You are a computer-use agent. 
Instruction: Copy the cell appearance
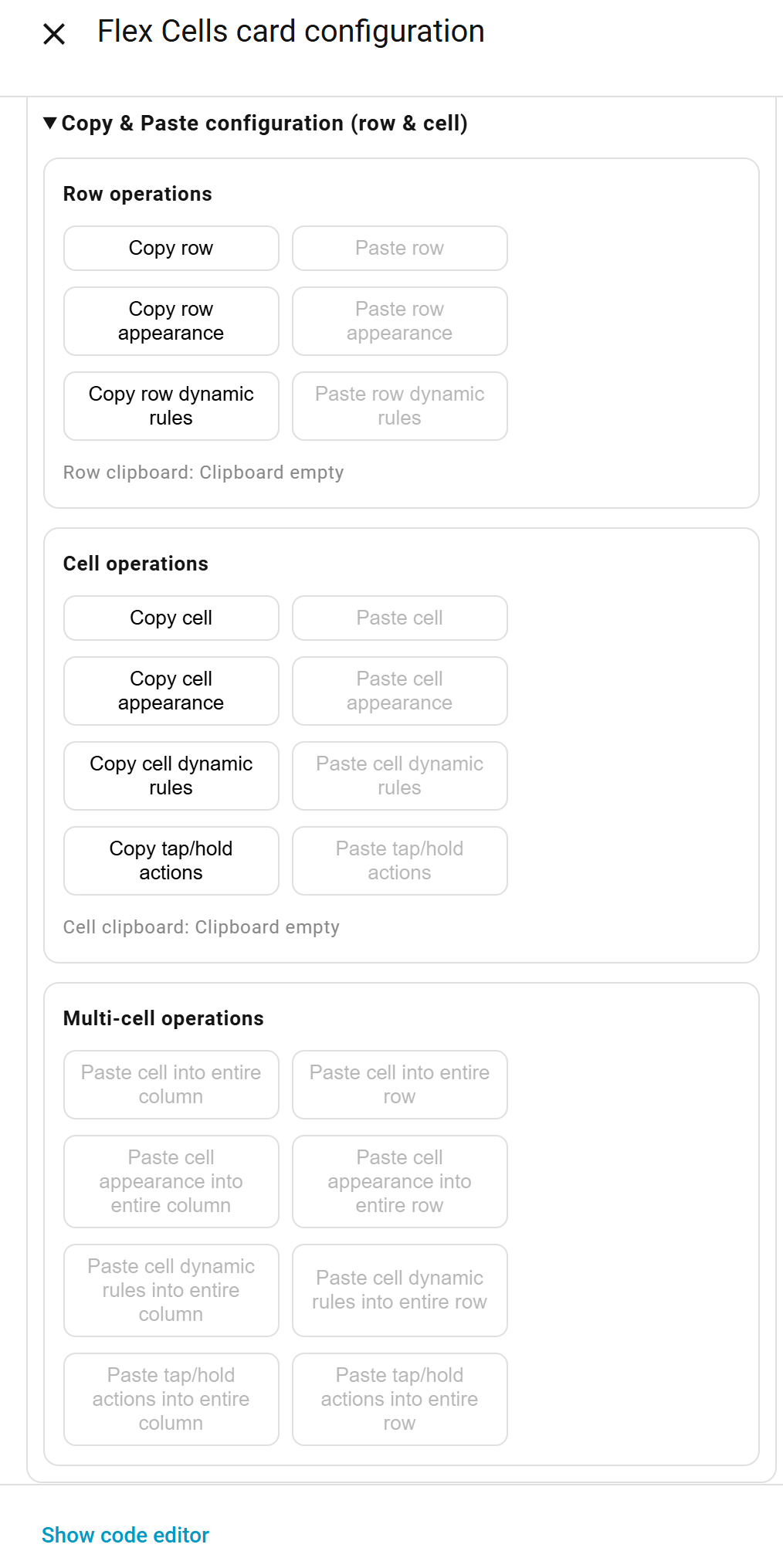171,691
